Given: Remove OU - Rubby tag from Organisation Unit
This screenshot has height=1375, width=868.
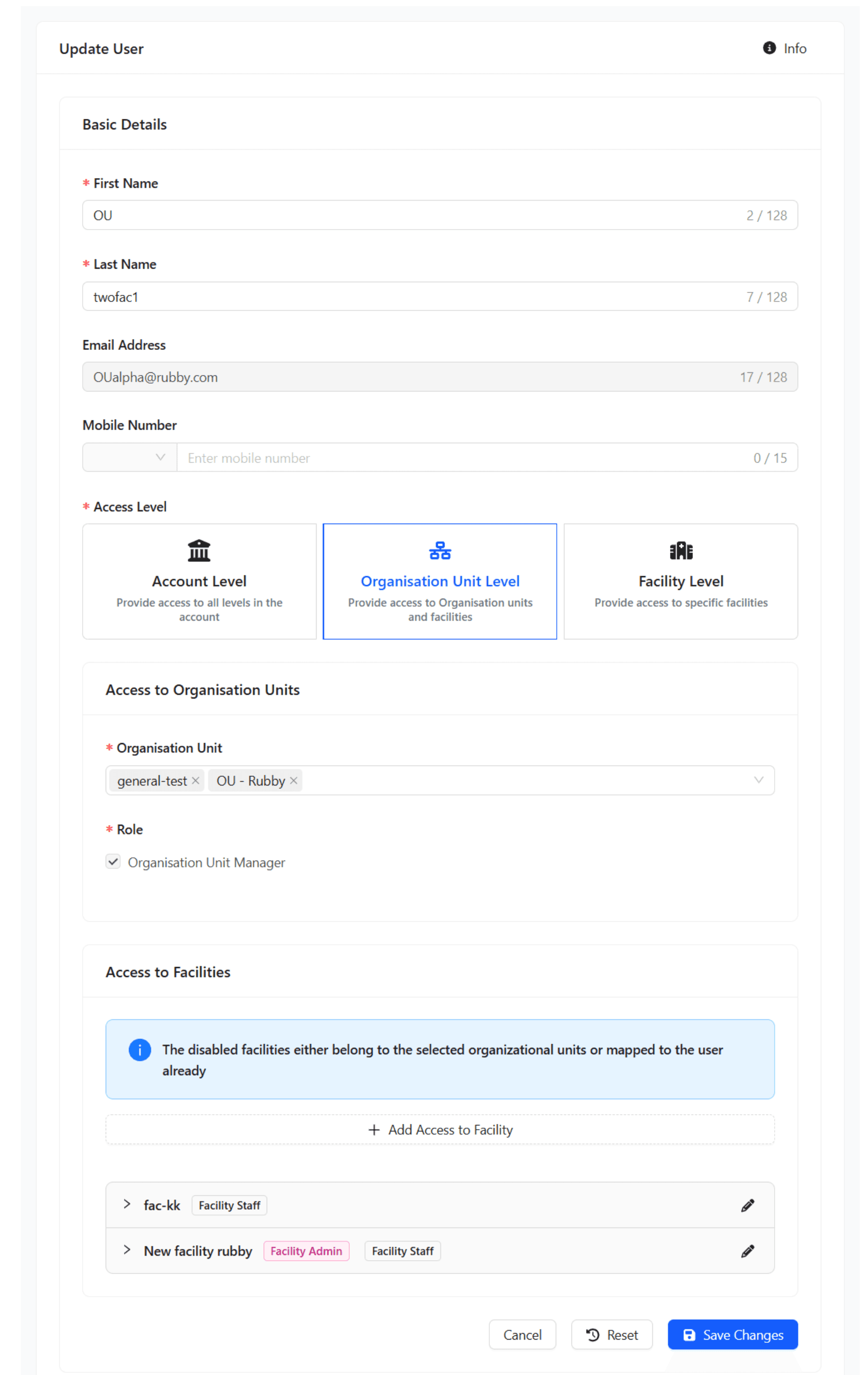Looking at the screenshot, I should [293, 780].
